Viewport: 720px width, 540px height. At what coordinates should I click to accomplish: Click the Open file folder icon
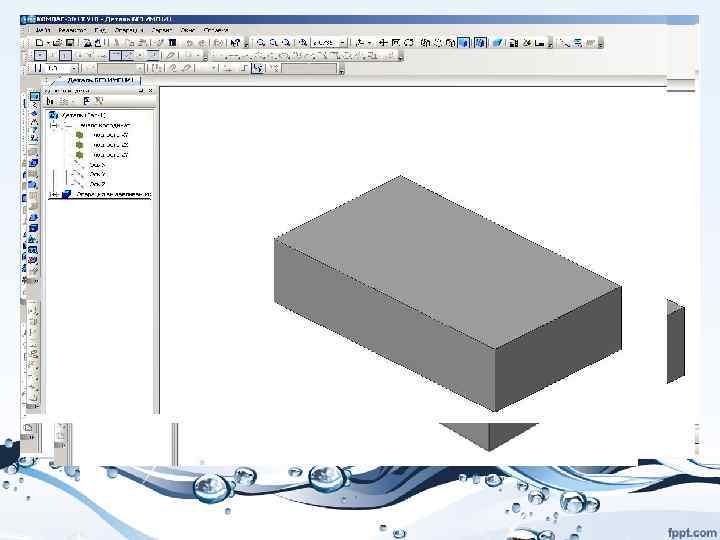(x=57, y=43)
